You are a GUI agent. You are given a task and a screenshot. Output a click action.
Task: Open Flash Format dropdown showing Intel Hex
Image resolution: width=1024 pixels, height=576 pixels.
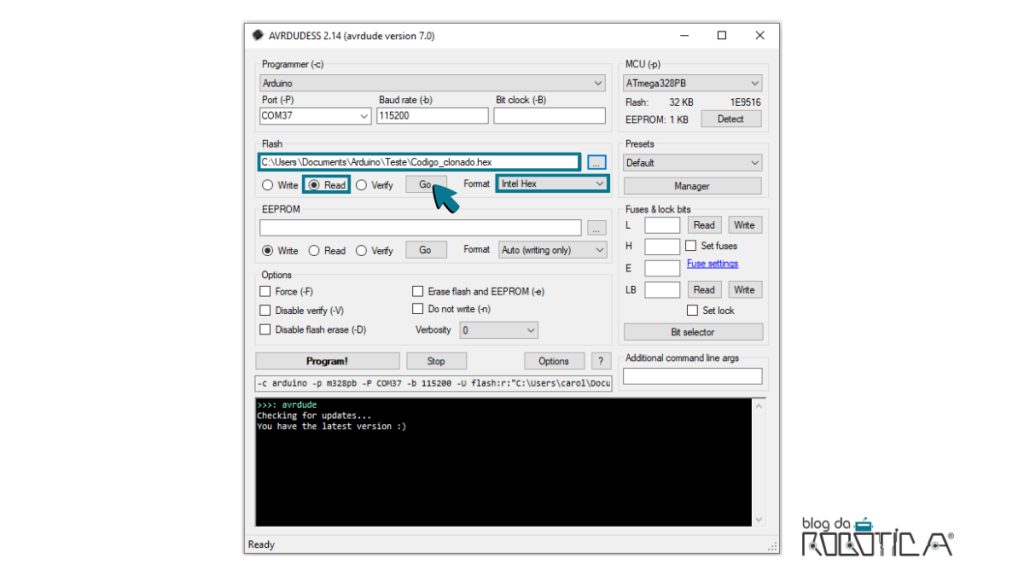click(552, 184)
